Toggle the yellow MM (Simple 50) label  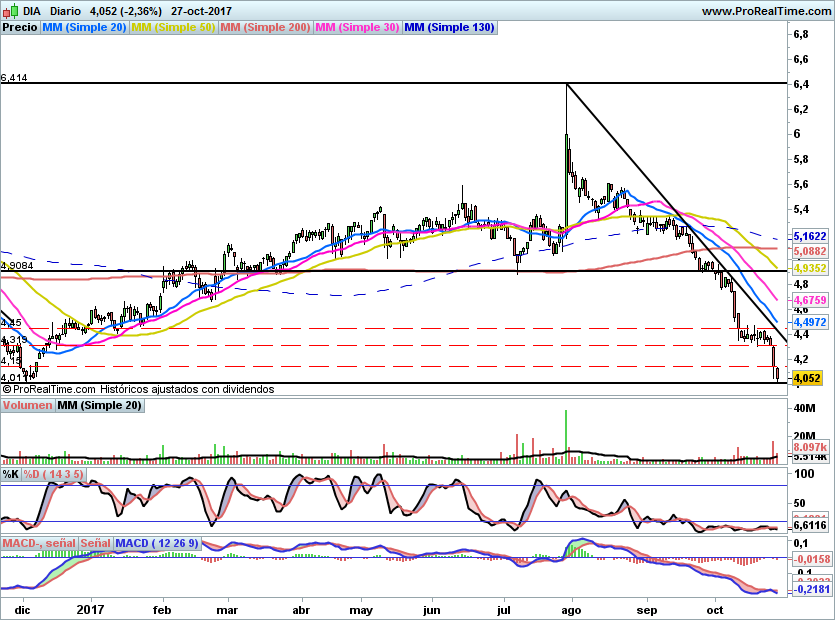coord(173,28)
